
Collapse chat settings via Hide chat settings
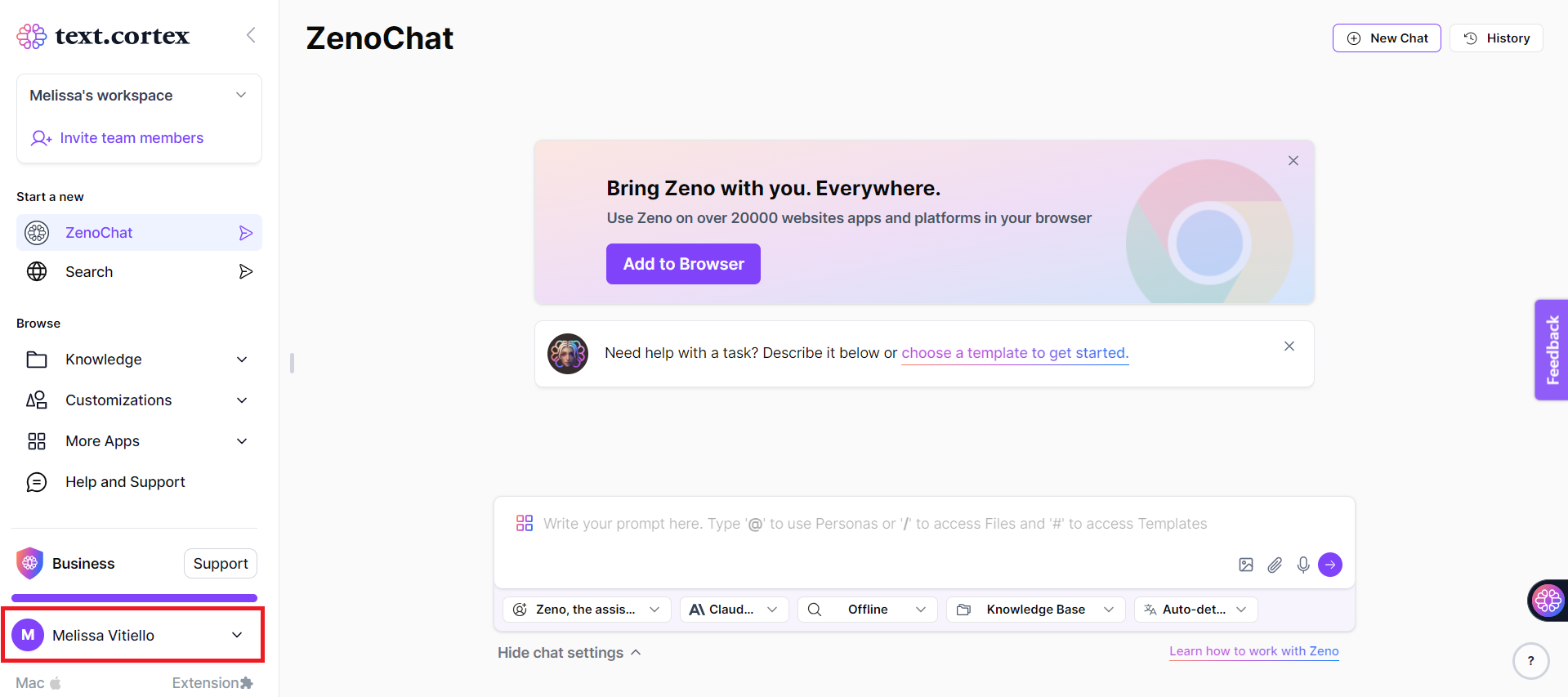pyautogui.click(x=569, y=652)
